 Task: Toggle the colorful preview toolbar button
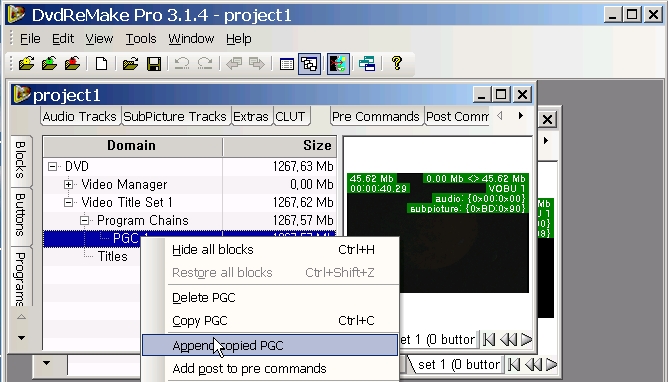(x=338, y=64)
